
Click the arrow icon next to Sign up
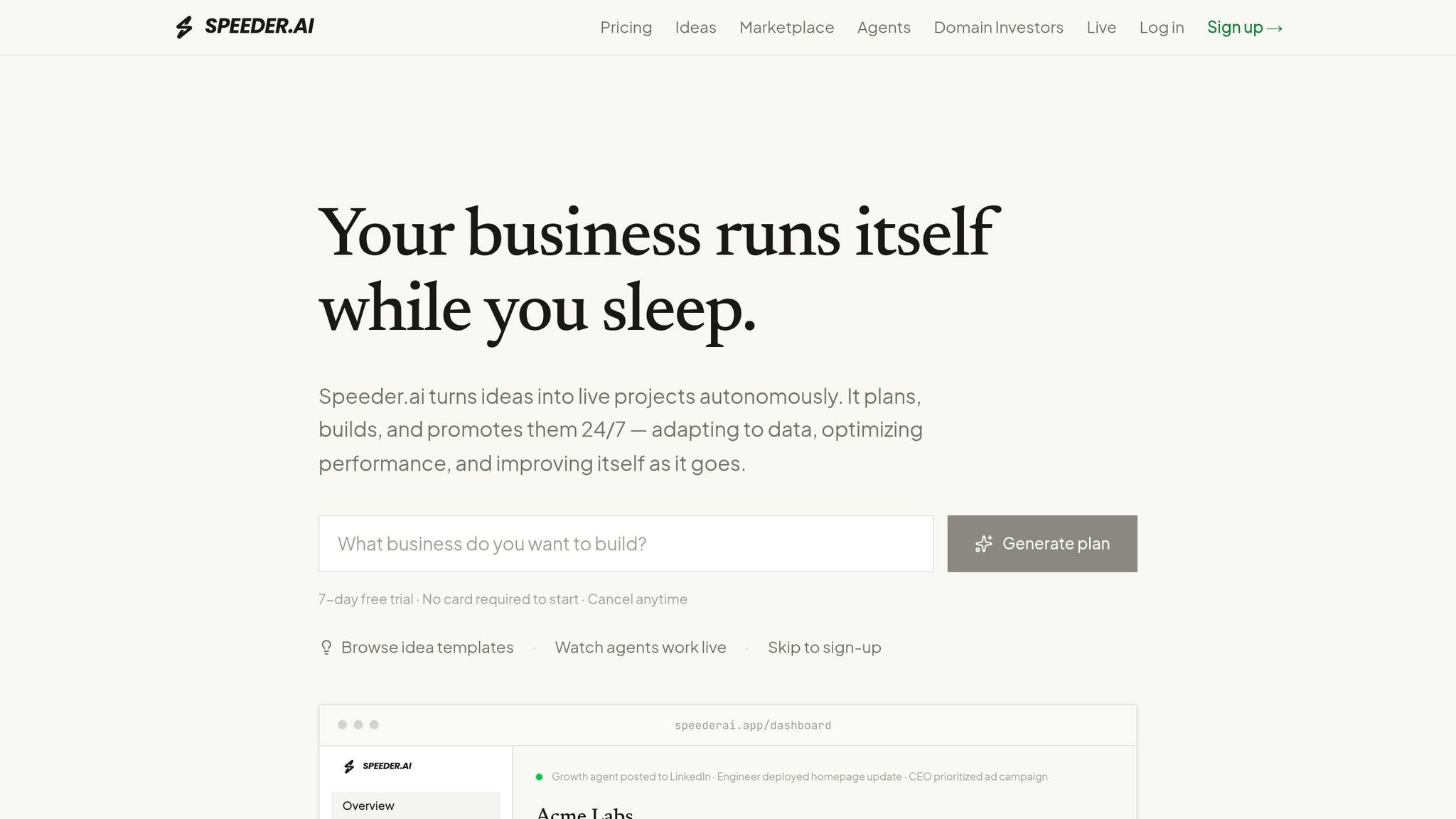click(x=1275, y=28)
